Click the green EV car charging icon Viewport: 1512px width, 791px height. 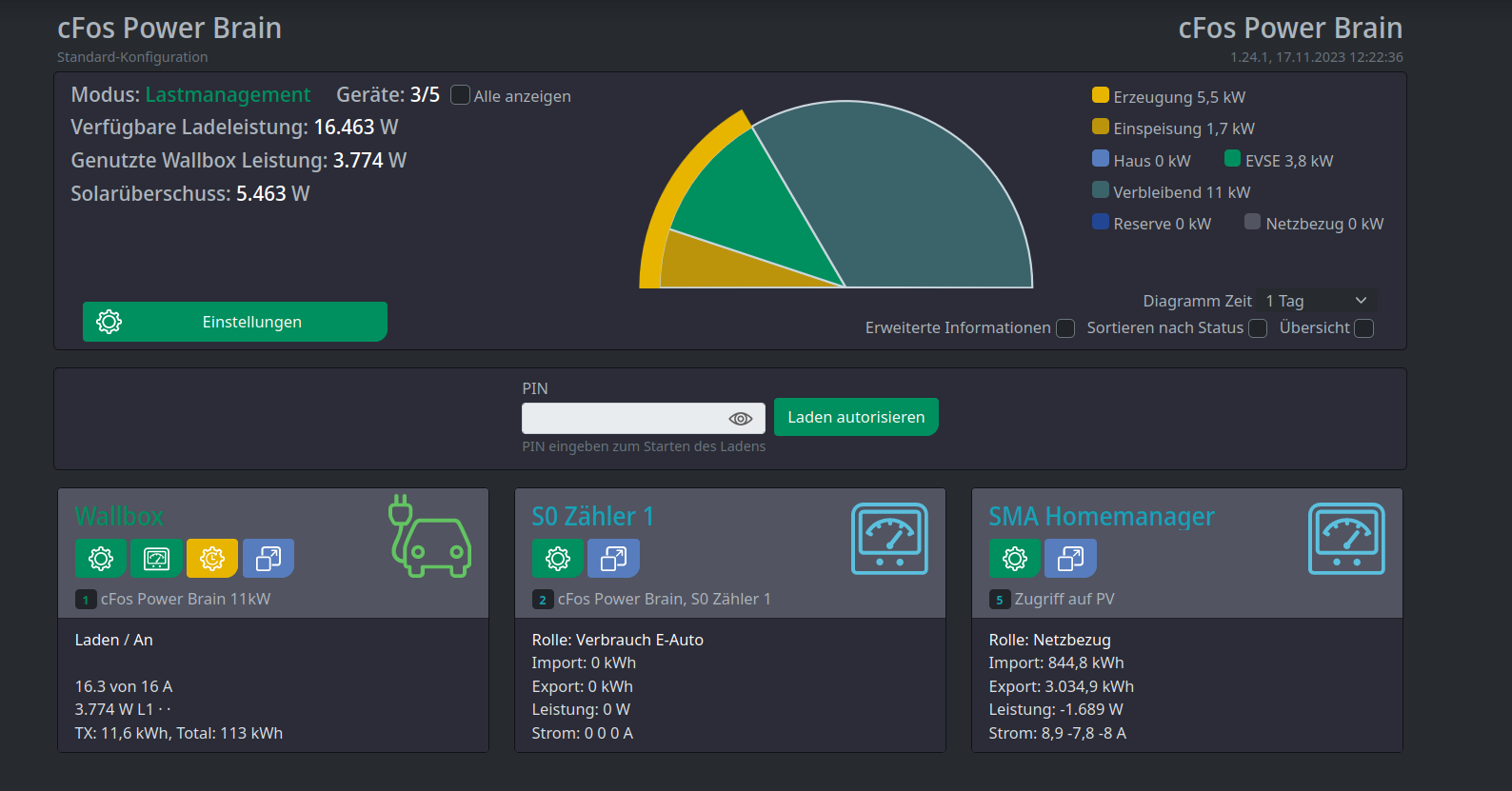(429, 536)
